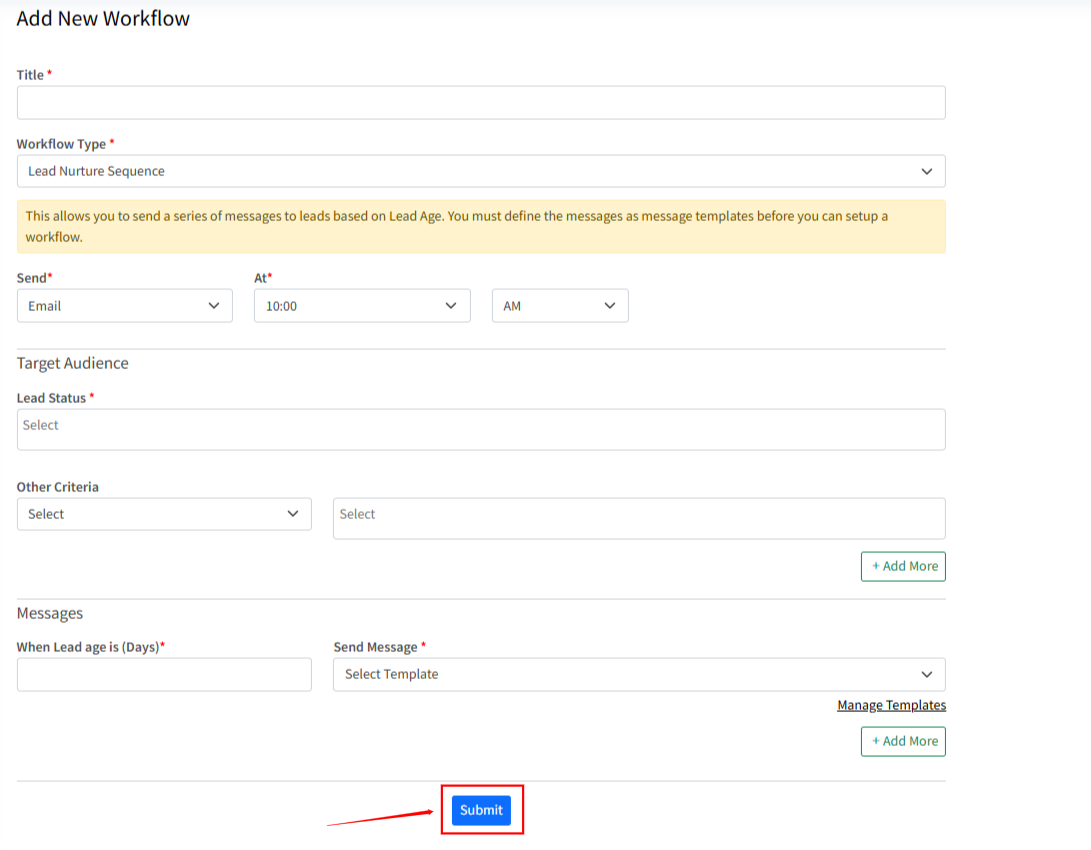Focus the Lead Status select field

[x=480, y=429]
